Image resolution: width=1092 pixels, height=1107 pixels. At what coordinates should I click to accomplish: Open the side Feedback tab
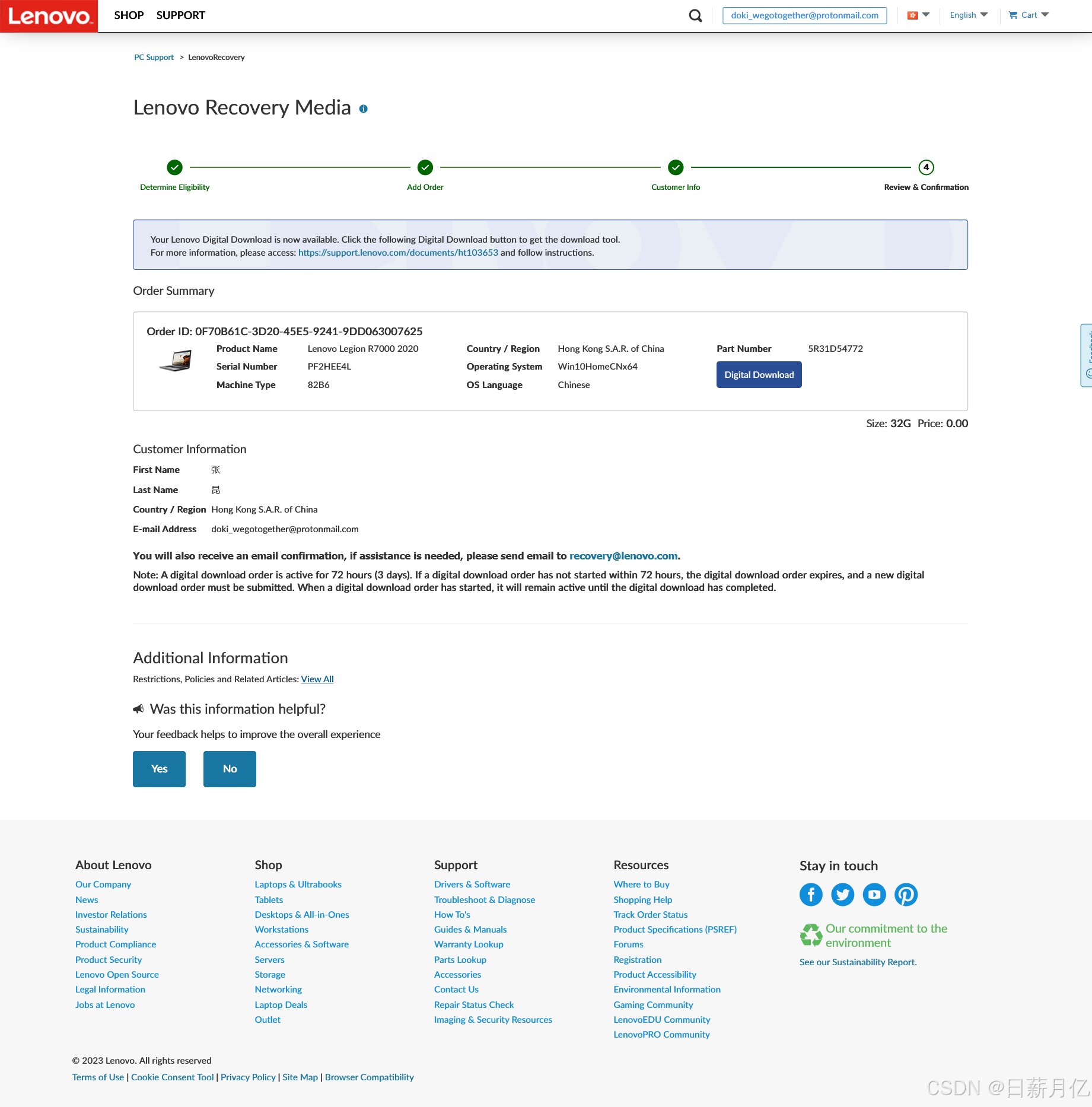(1087, 355)
